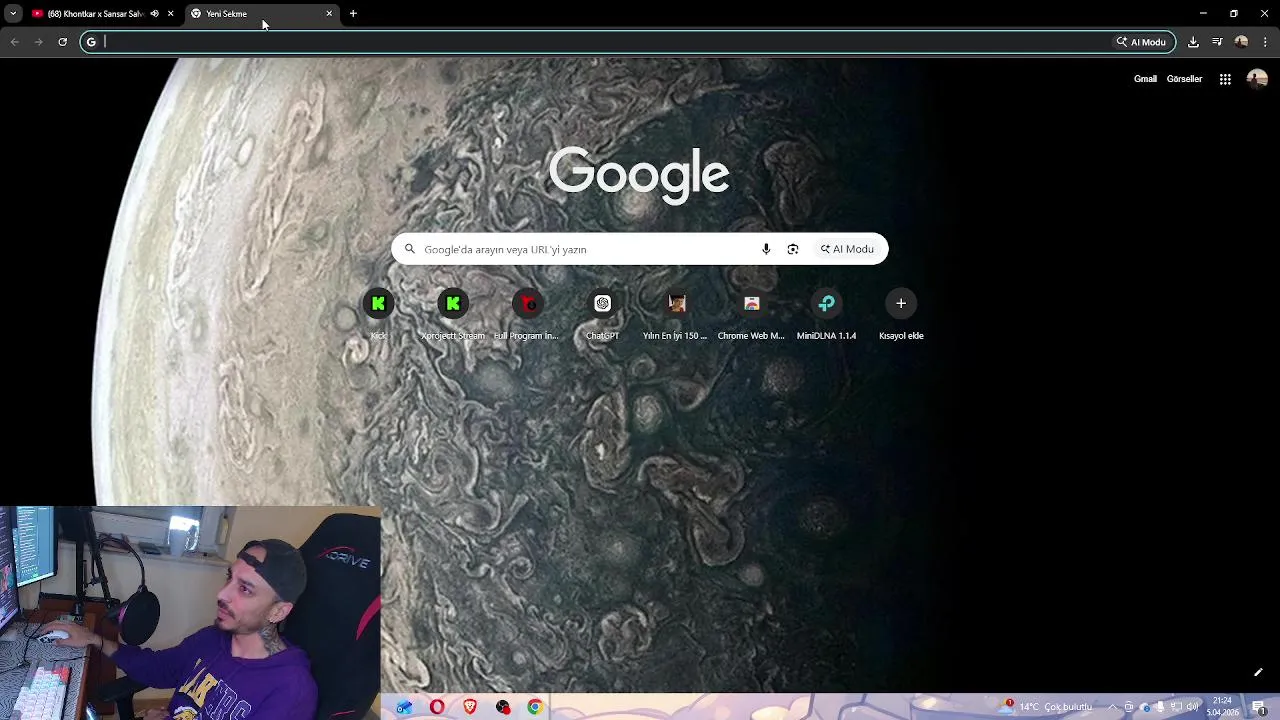Mute the YouTube tab audio speaker icon

(x=154, y=14)
